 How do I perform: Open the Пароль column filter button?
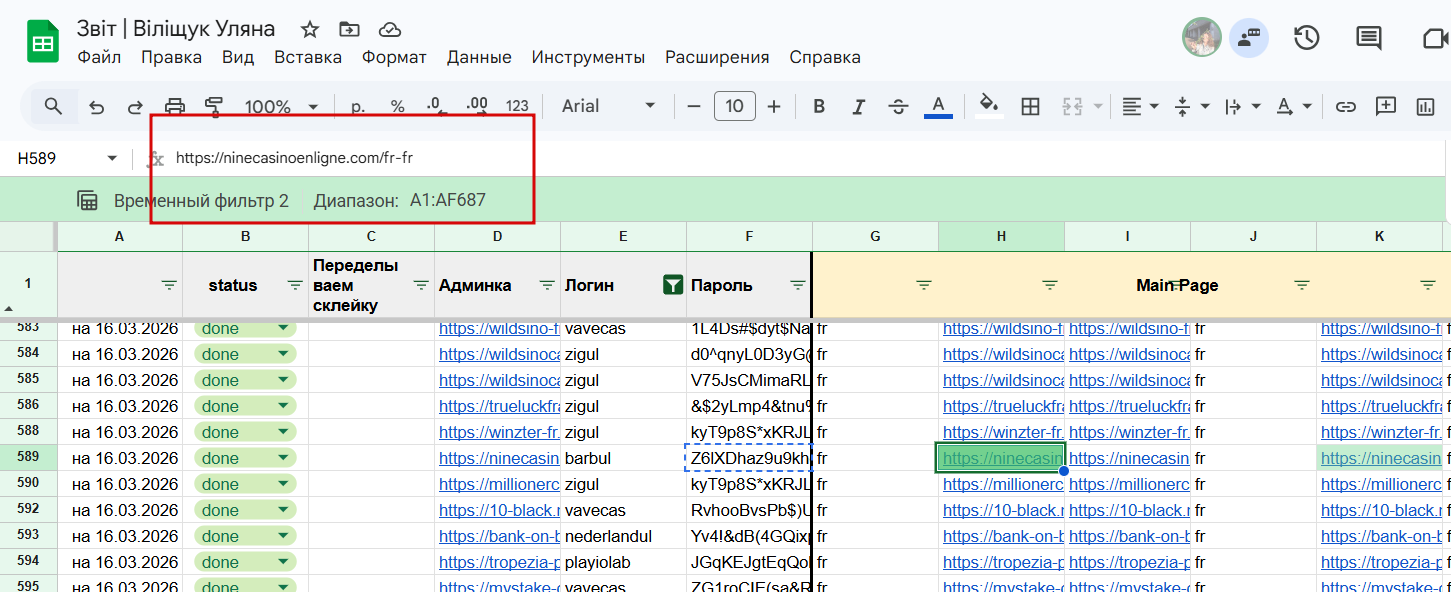tap(798, 285)
